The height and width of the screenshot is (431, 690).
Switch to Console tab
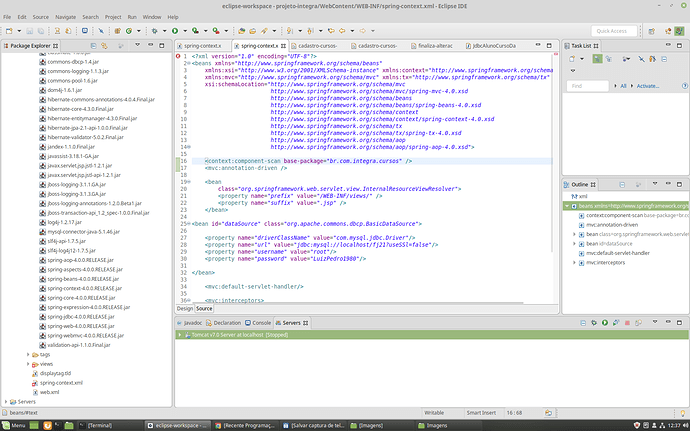pyautogui.click(x=258, y=323)
